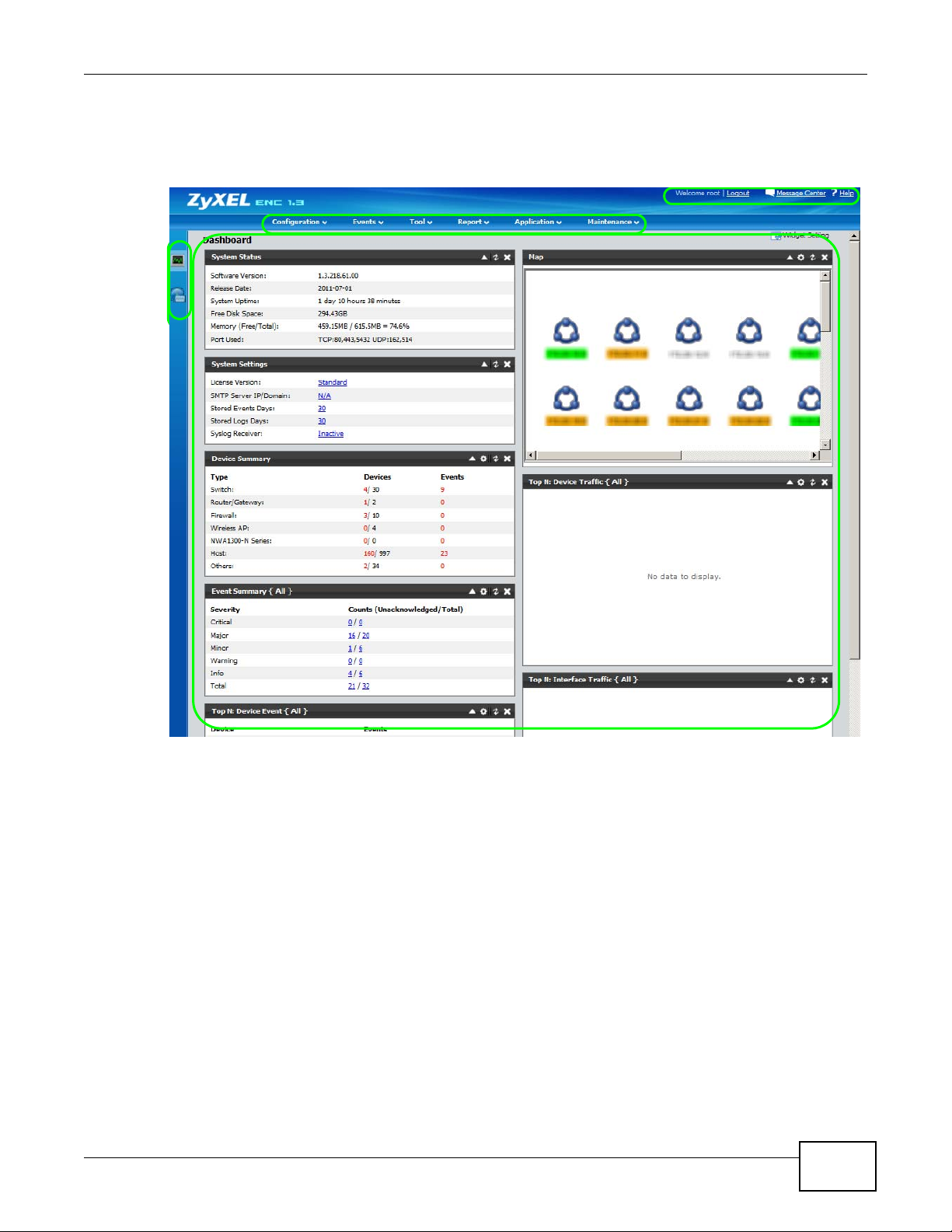Open Event Summary widget settings gear
952x1232 pixels.
point(483,592)
